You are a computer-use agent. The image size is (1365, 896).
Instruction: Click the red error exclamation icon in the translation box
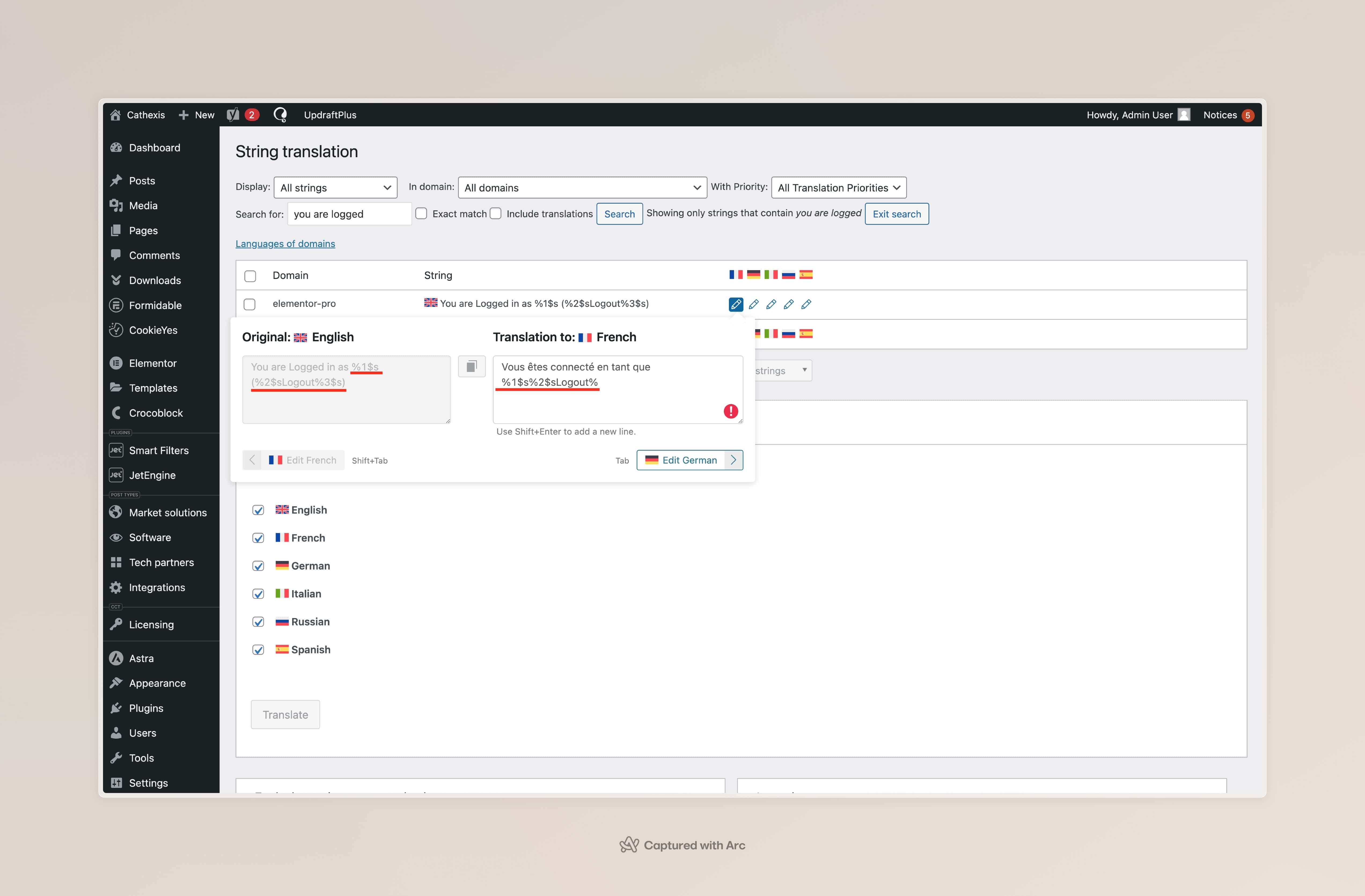click(x=731, y=411)
